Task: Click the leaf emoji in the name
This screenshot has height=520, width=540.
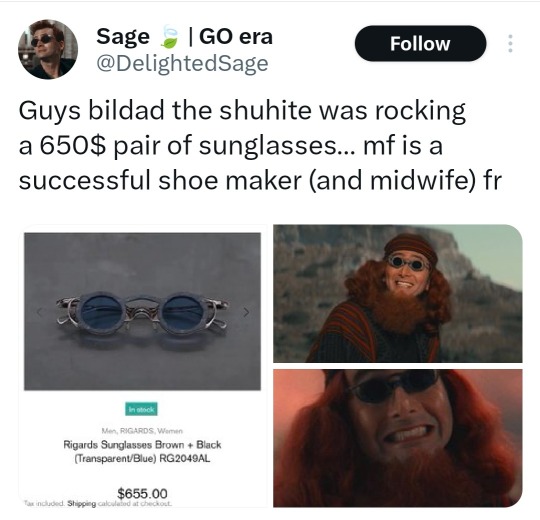Action: pyautogui.click(x=170, y=37)
